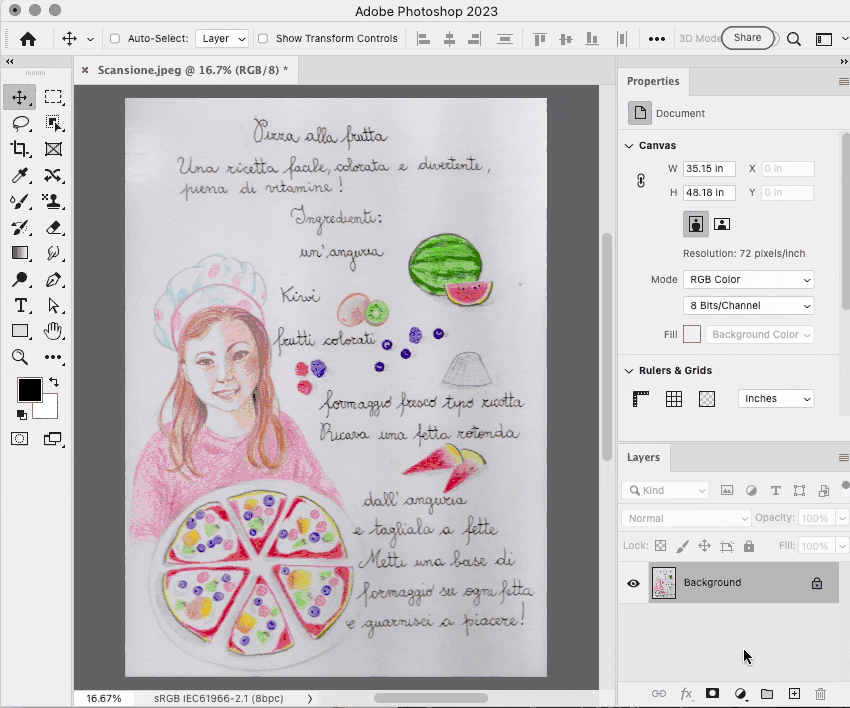Select the Horizontal Type tool
This screenshot has height=708, width=850.
[x=20, y=305]
